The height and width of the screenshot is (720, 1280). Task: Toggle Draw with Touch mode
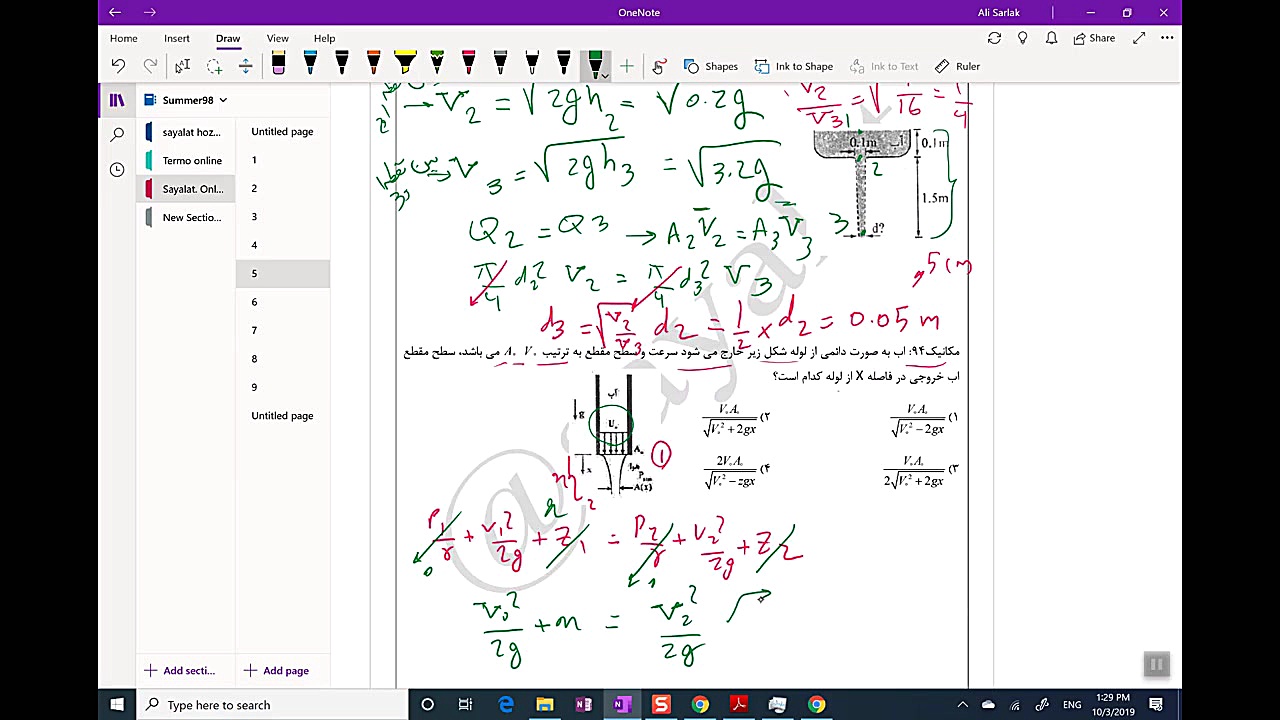pos(659,66)
